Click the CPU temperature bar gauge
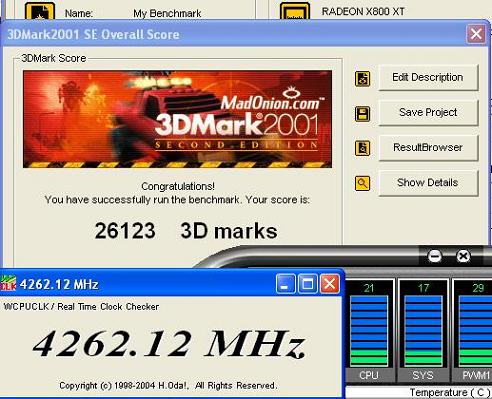492x399 pixels. (x=369, y=330)
